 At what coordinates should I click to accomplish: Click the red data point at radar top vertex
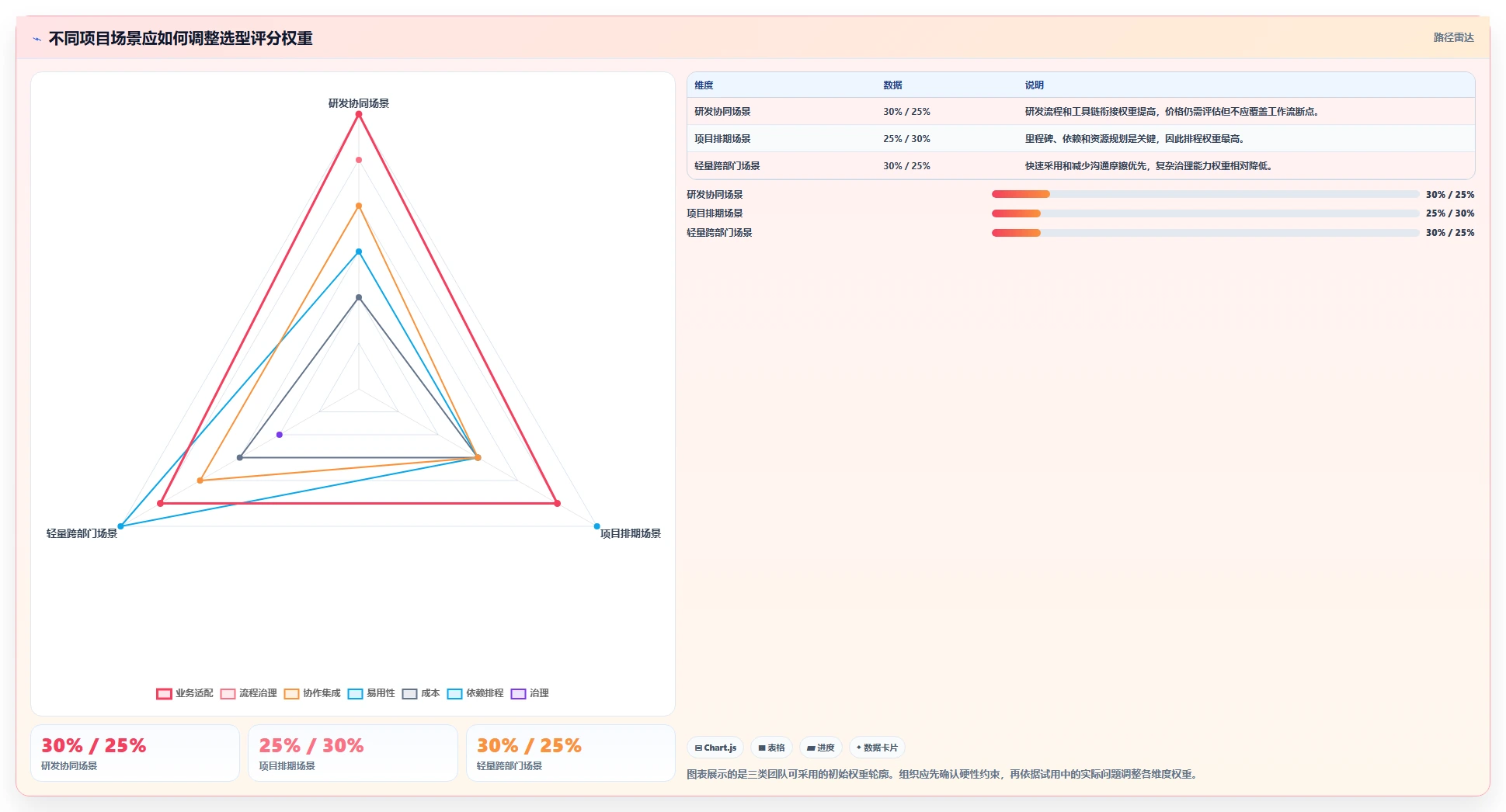pos(359,114)
